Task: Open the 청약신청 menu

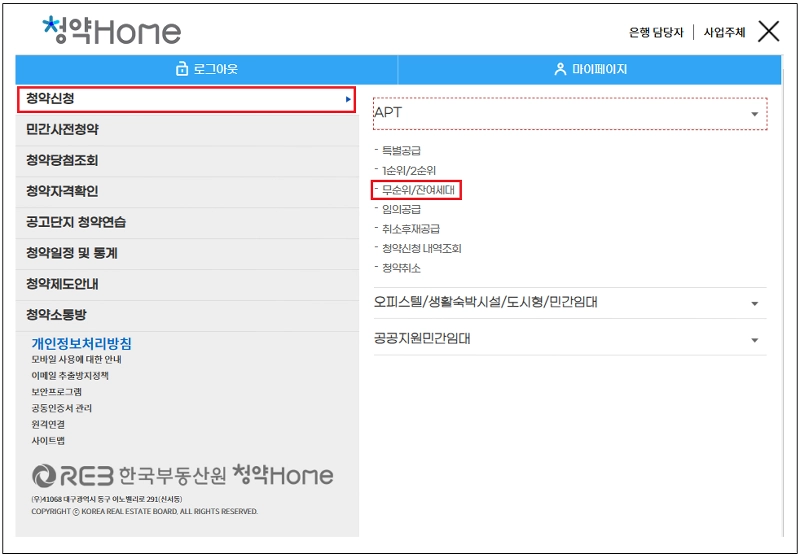Action: click(186, 99)
